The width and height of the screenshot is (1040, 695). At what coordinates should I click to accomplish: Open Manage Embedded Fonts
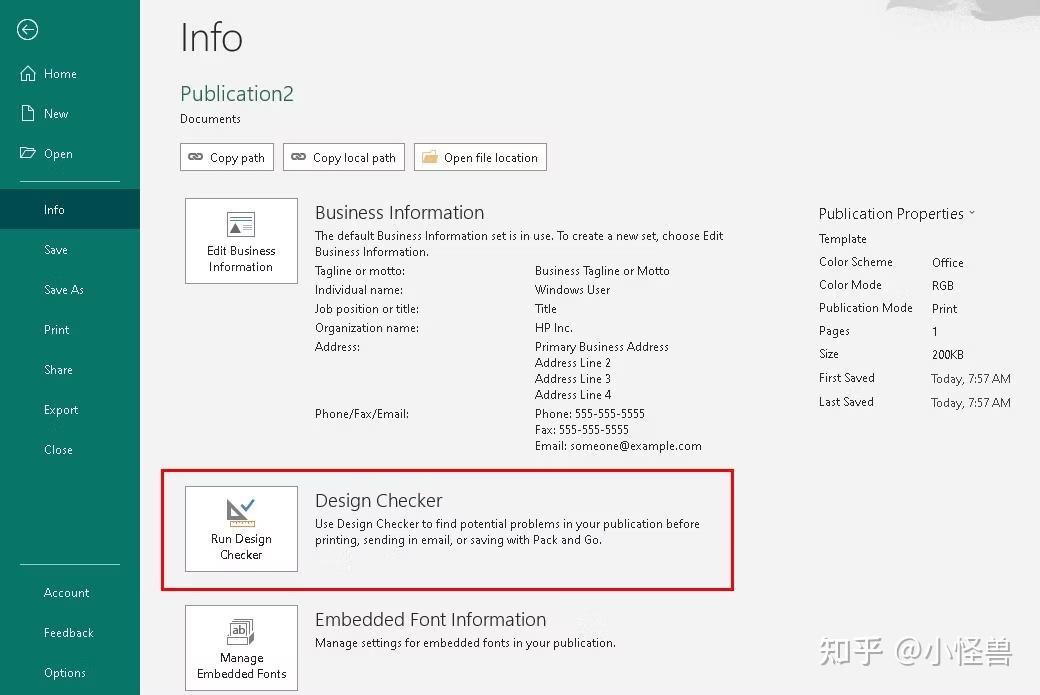[241, 647]
